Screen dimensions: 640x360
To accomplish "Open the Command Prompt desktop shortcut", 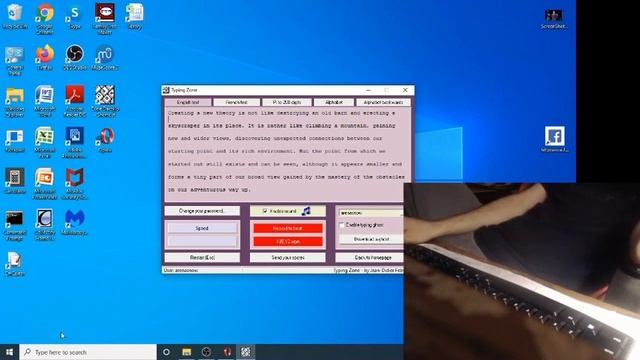I will (x=15, y=224).
